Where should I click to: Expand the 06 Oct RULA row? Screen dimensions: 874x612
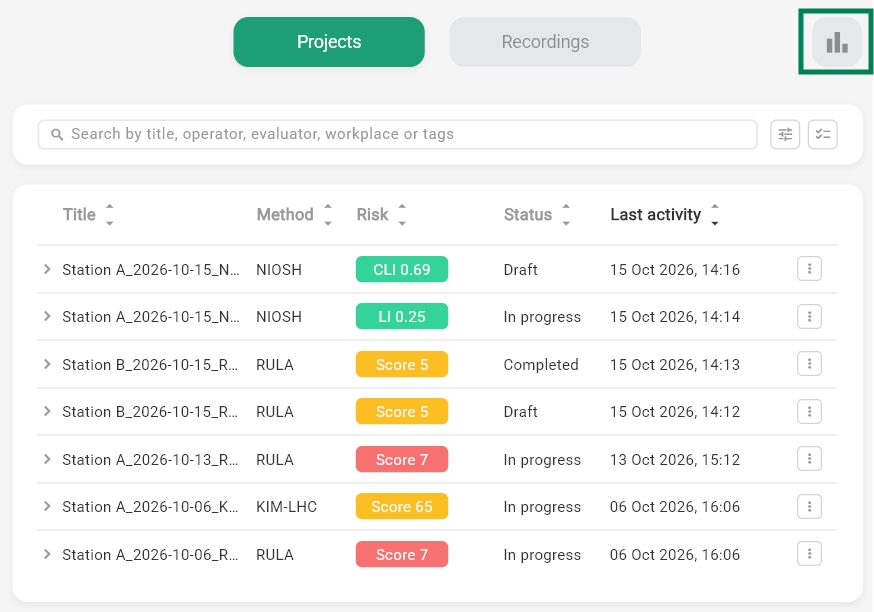point(47,554)
